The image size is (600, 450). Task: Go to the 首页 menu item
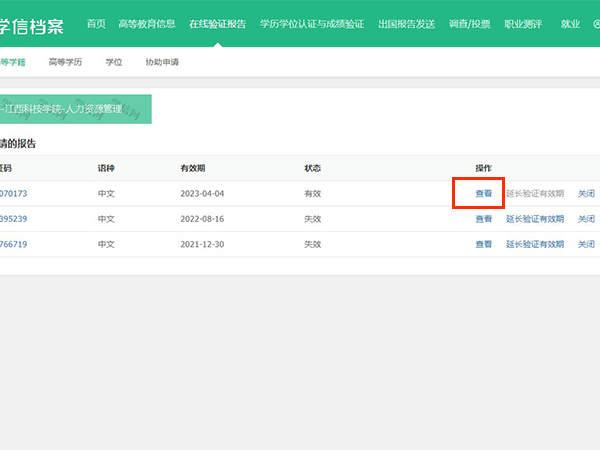tap(96, 23)
